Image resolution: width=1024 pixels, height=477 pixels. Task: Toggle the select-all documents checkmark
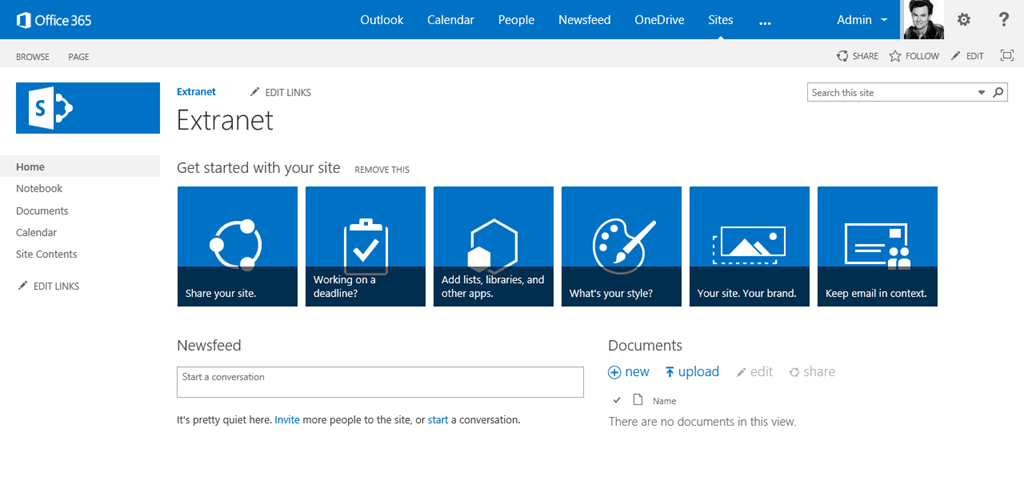click(616, 400)
